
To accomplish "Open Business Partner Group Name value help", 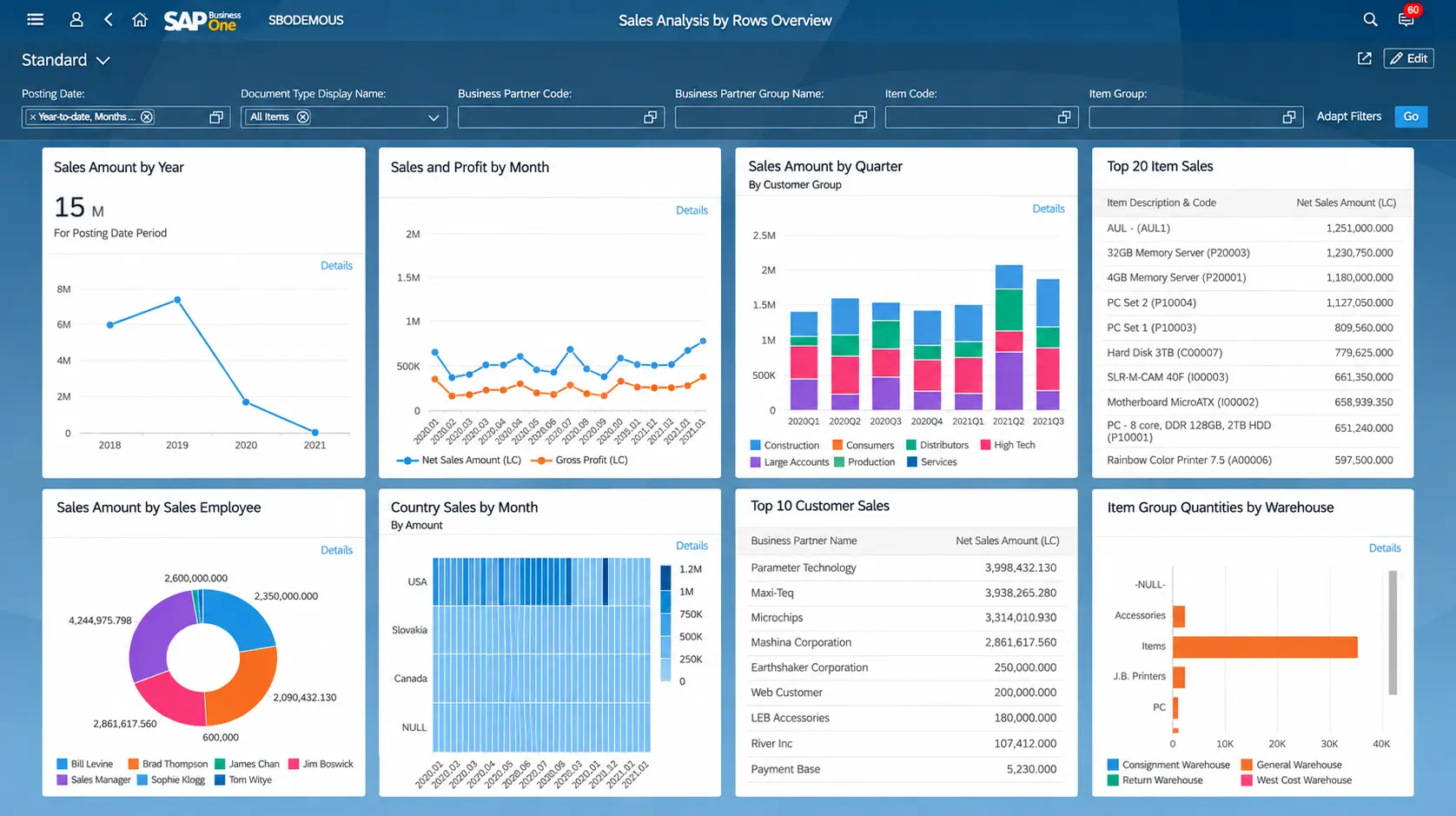I will tap(860, 117).
